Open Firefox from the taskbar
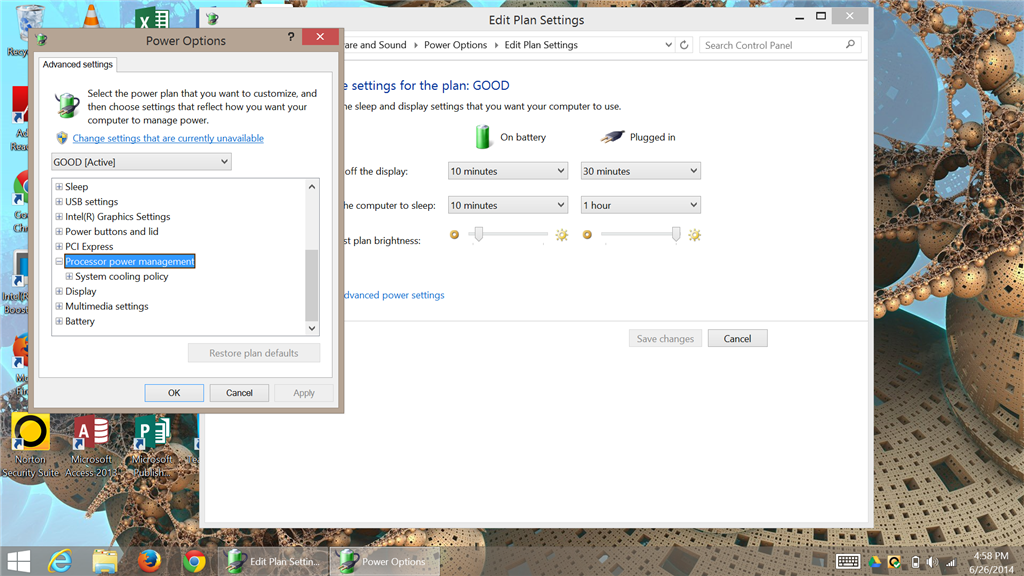Viewport: 1024px width, 576px height. [x=149, y=560]
